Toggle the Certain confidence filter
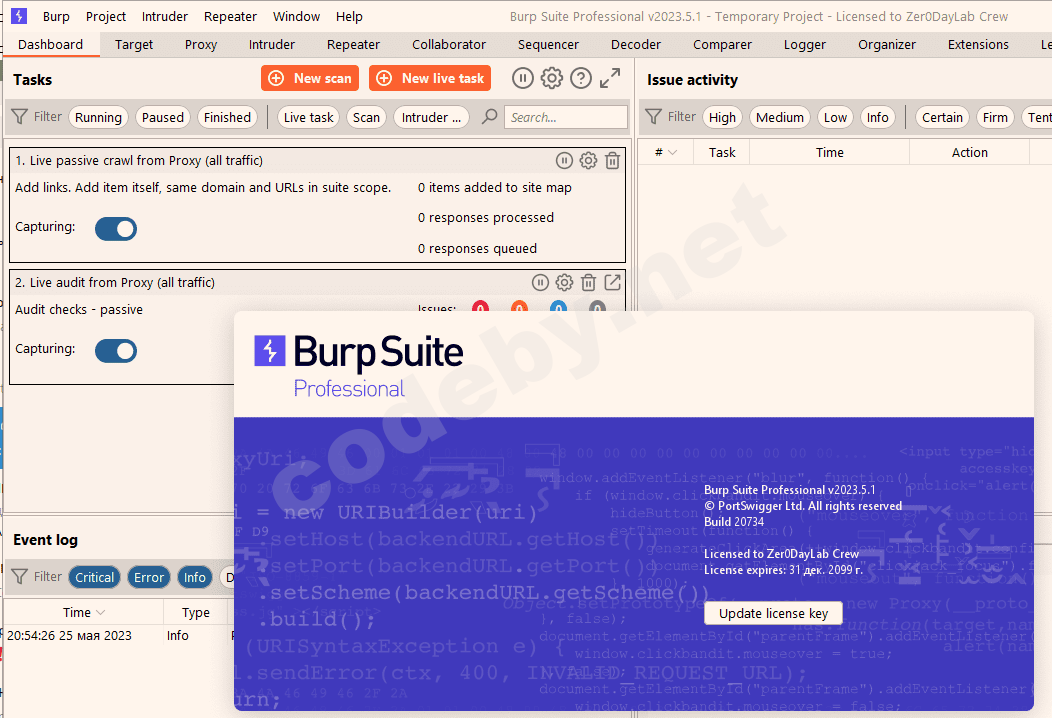This screenshot has height=718, width=1052. pyautogui.click(x=942, y=117)
